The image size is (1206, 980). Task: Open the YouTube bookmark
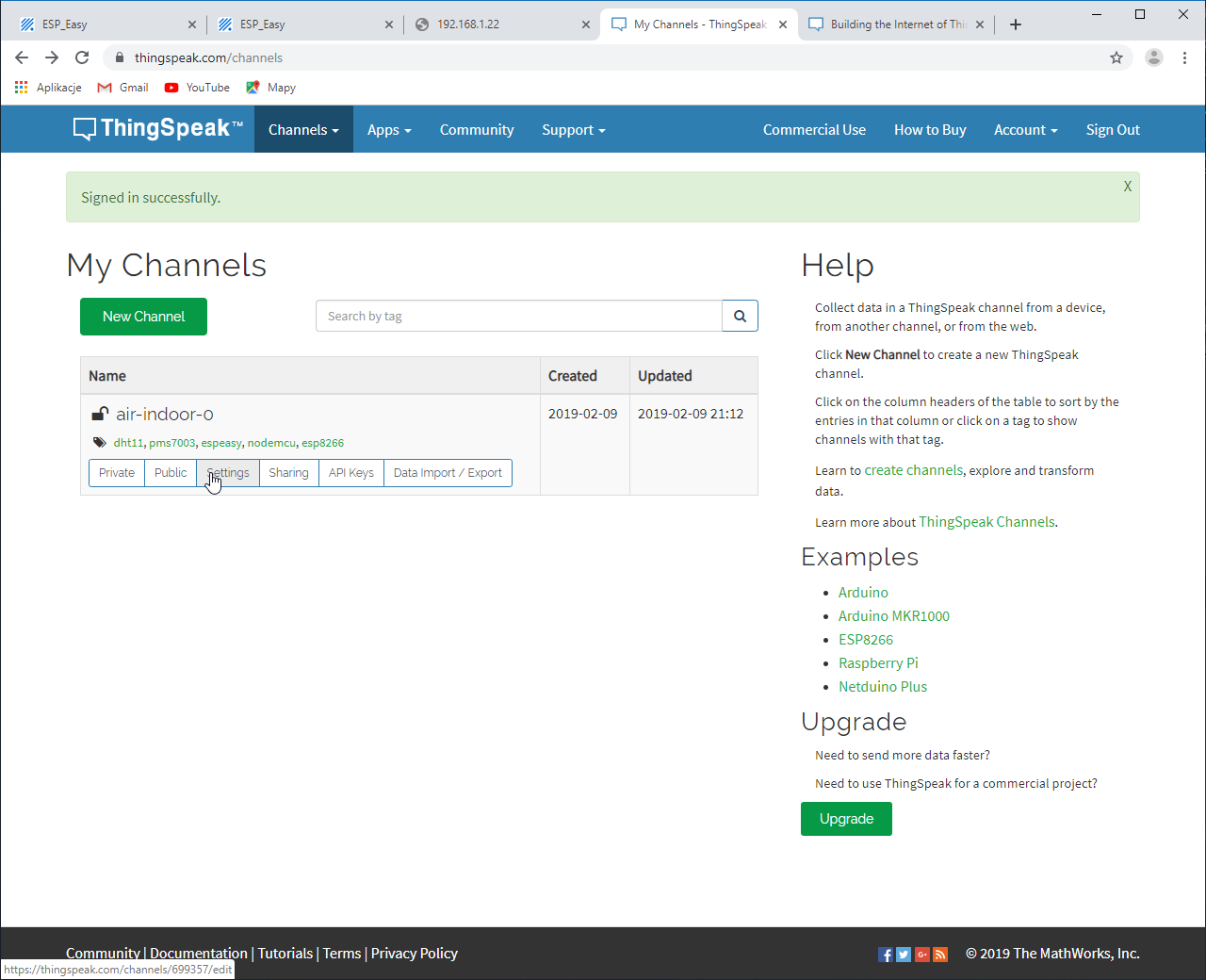tap(197, 88)
